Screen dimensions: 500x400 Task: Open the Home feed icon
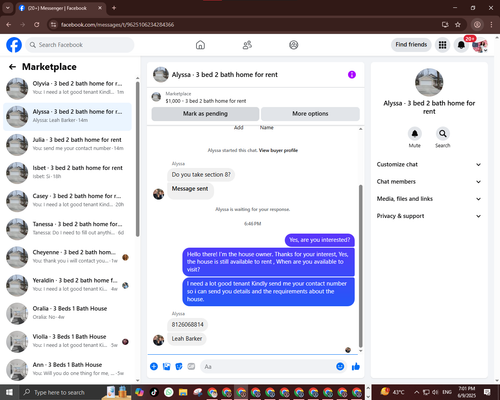click(200, 45)
